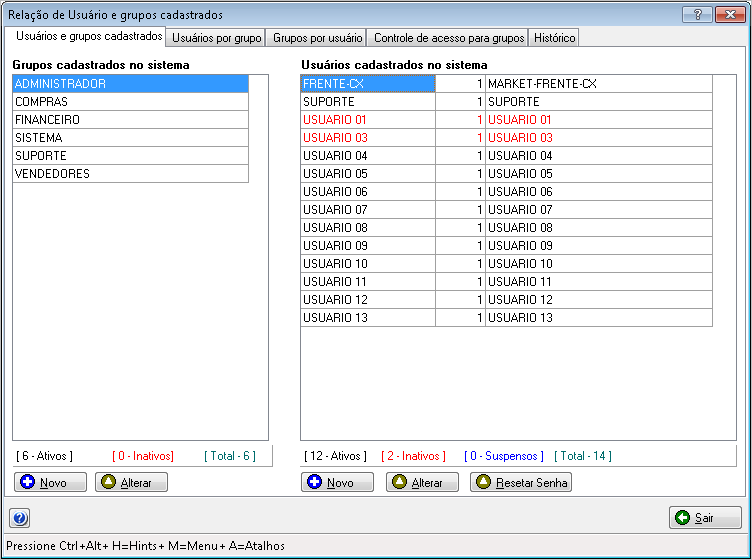Click USUARIO 08 full-name cell in third column
752x560 pixels.
599,227
